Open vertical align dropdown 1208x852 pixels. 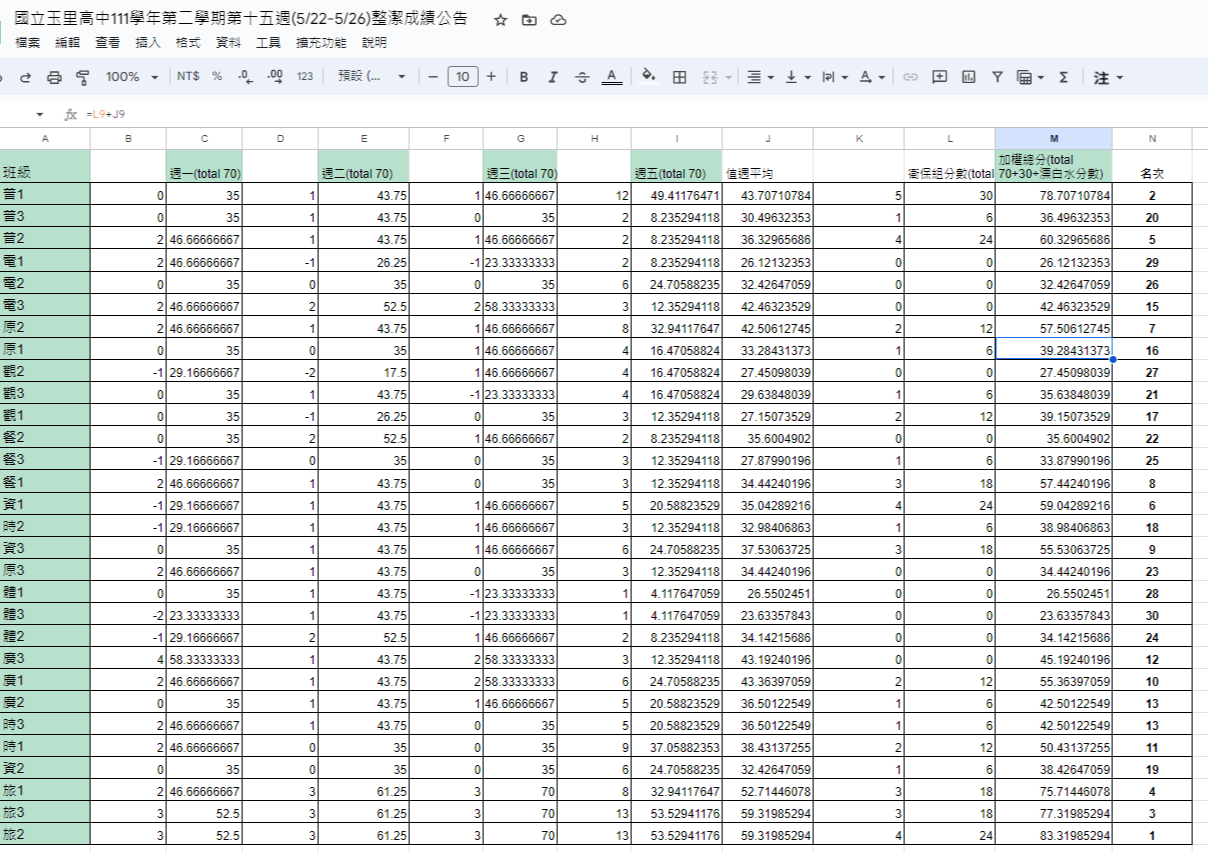click(797, 77)
